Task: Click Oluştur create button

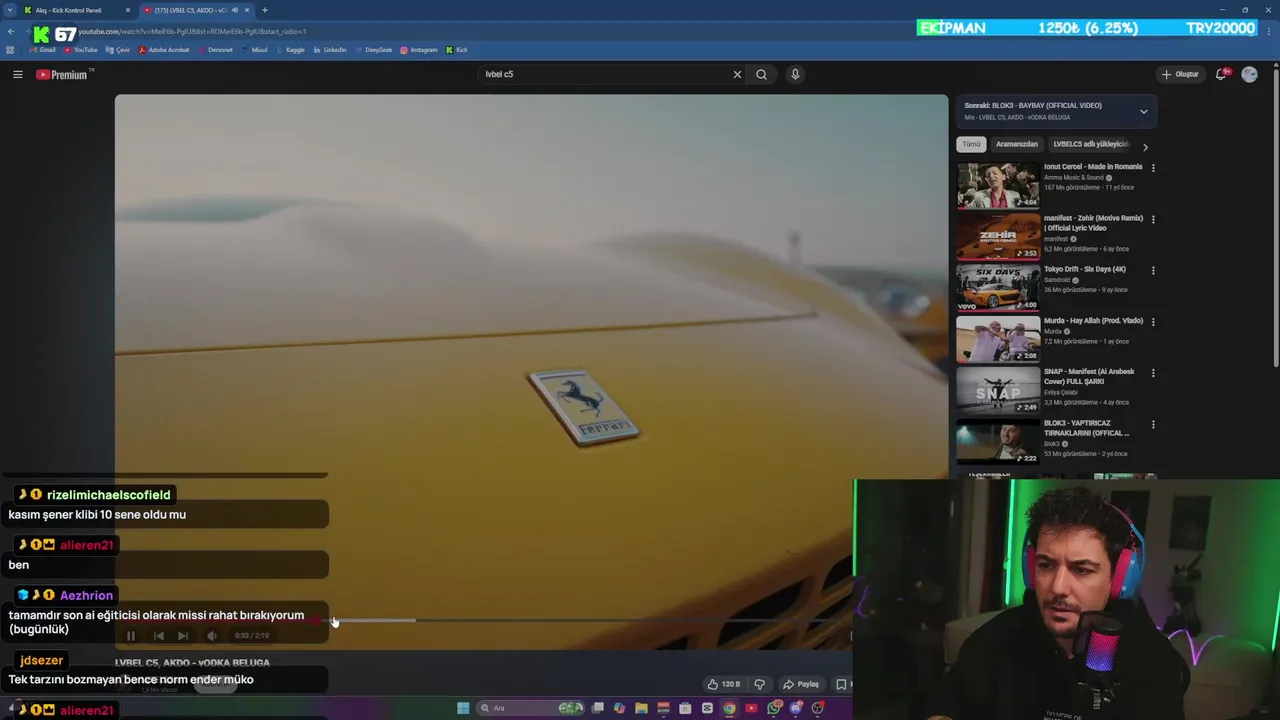Action: (x=1180, y=74)
